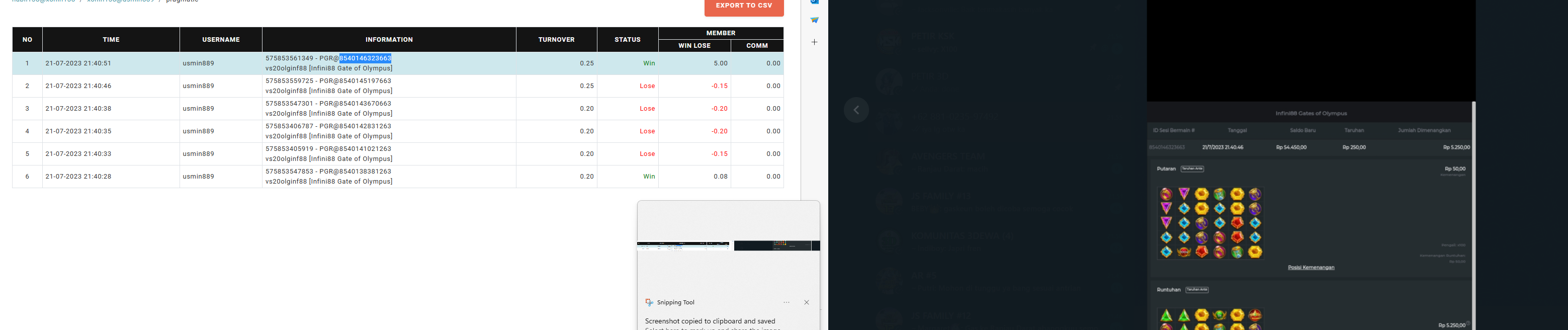Click the plus icon in browser sidebar
This screenshot has width=1568, height=330.
815,42
